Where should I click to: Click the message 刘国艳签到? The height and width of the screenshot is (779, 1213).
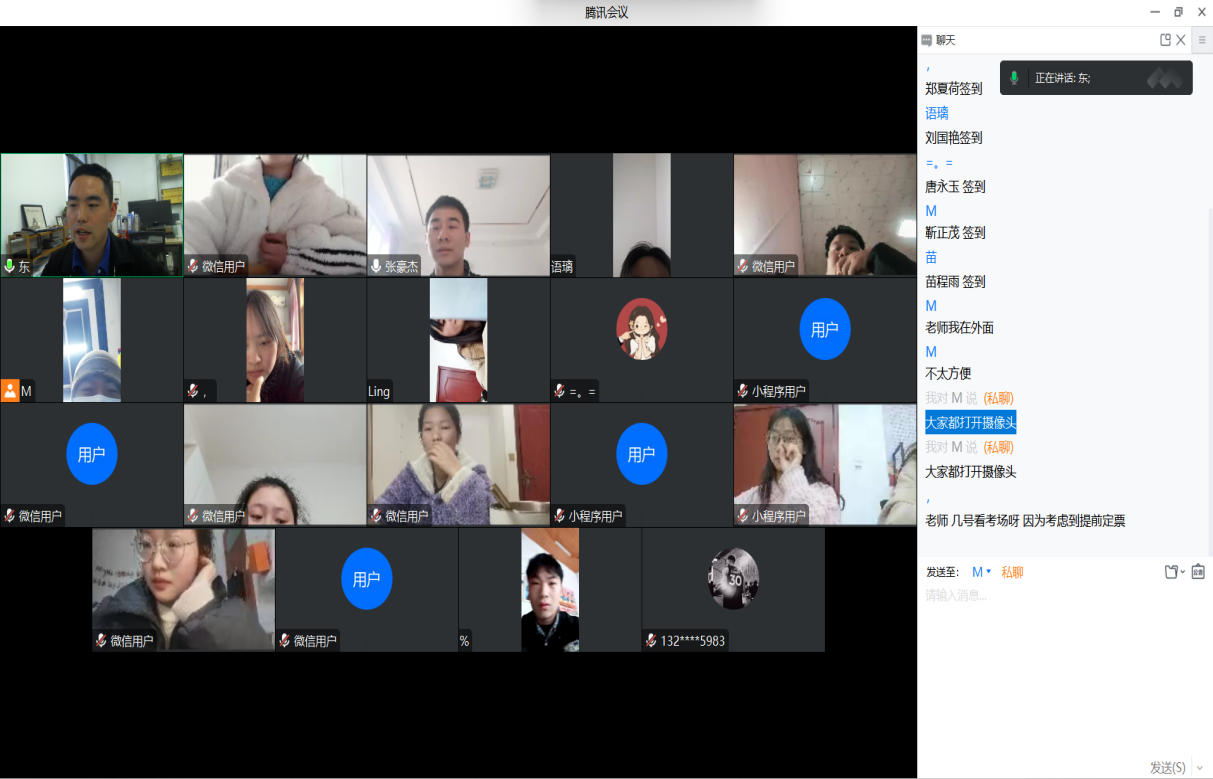coord(953,138)
